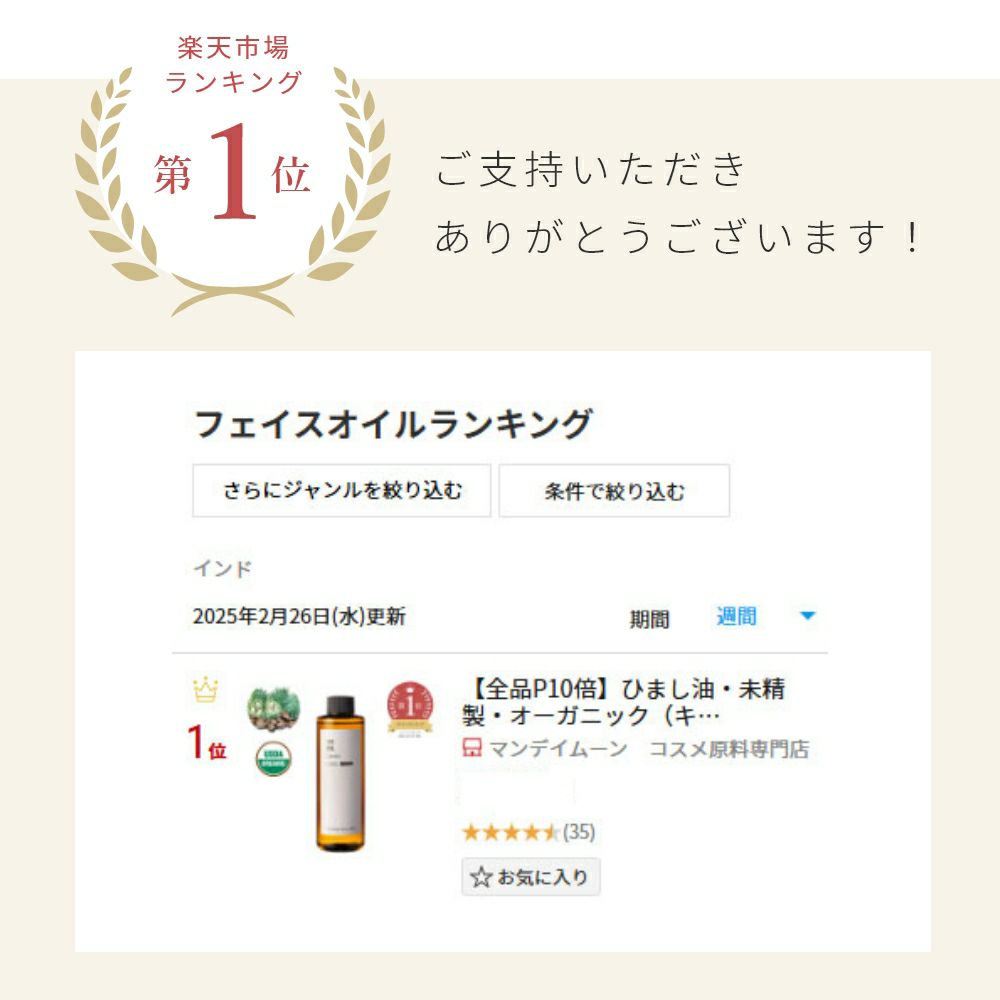Screen dimensions: 1000x1000
Task: Expand the 期間 dropdown blue arrow
Action: coord(807,616)
